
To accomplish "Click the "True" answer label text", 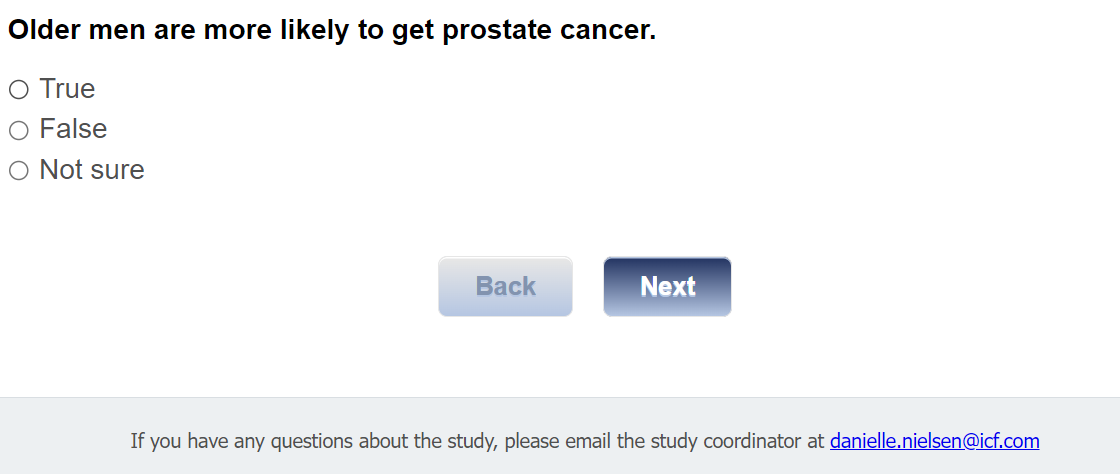I will [67, 89].
